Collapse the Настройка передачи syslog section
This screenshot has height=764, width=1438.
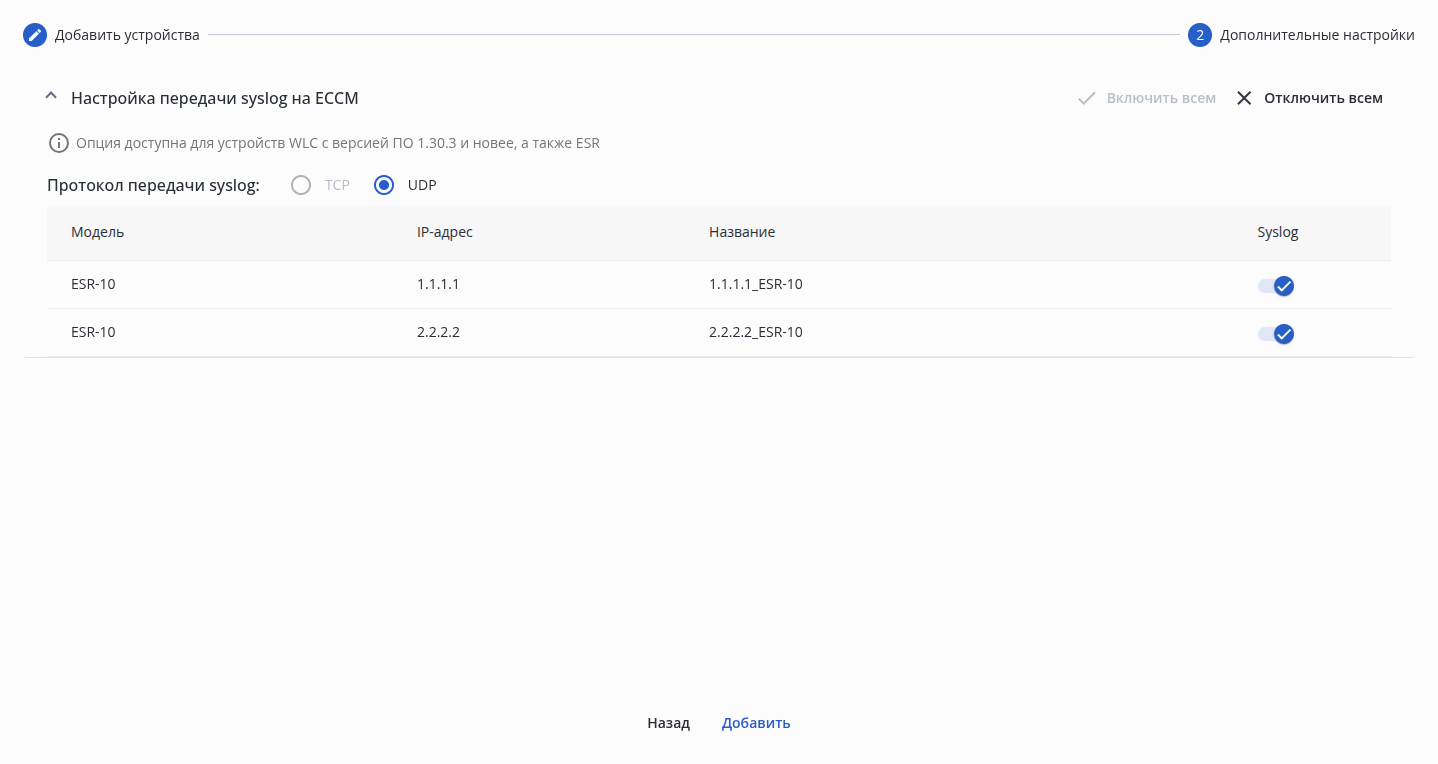pos(51,97)
